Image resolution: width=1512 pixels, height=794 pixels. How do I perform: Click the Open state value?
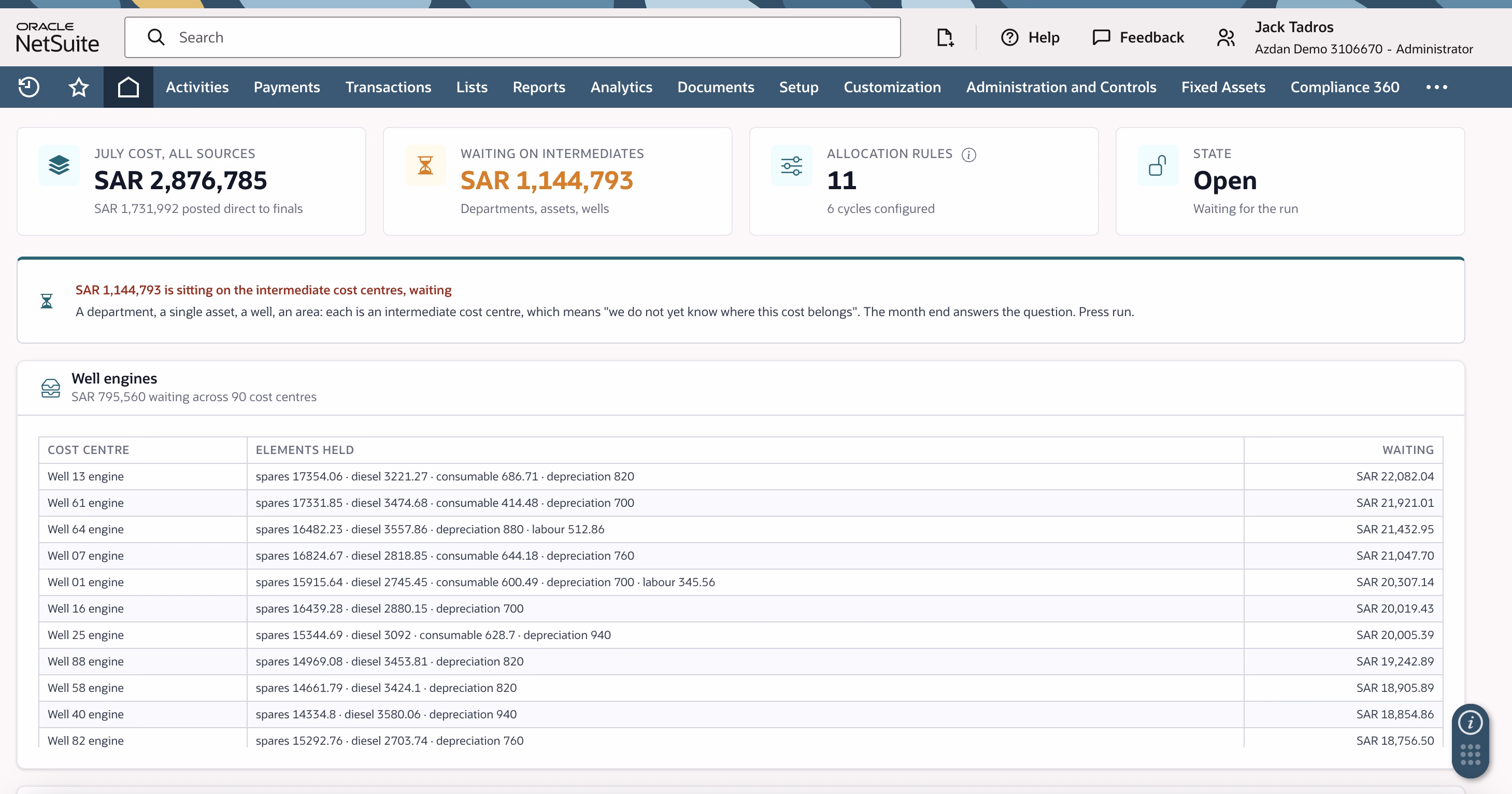pos(1225,180)
